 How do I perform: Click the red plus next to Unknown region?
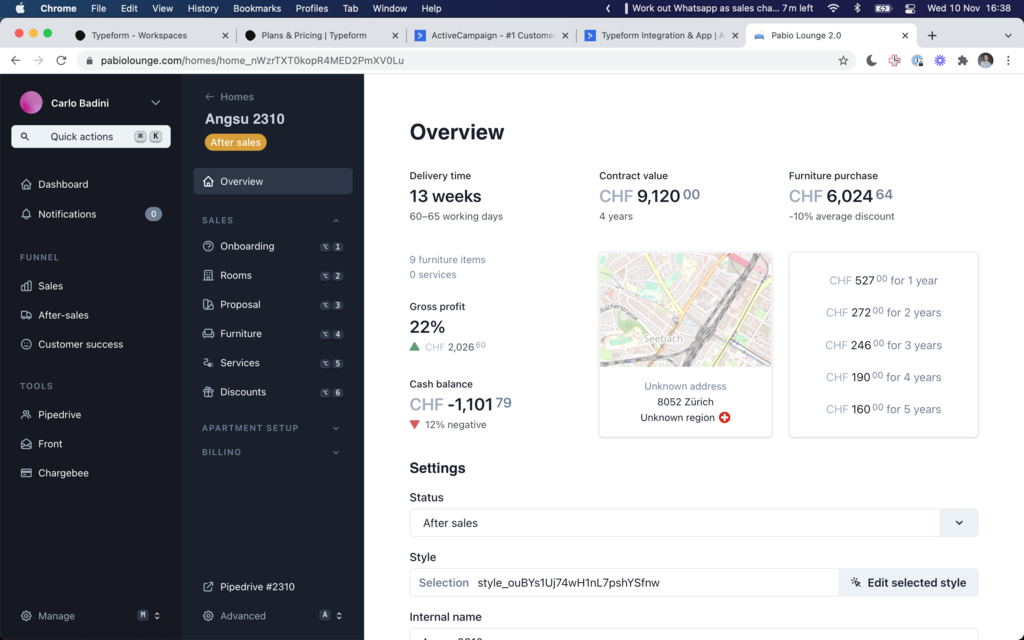[x=725, y=417]
